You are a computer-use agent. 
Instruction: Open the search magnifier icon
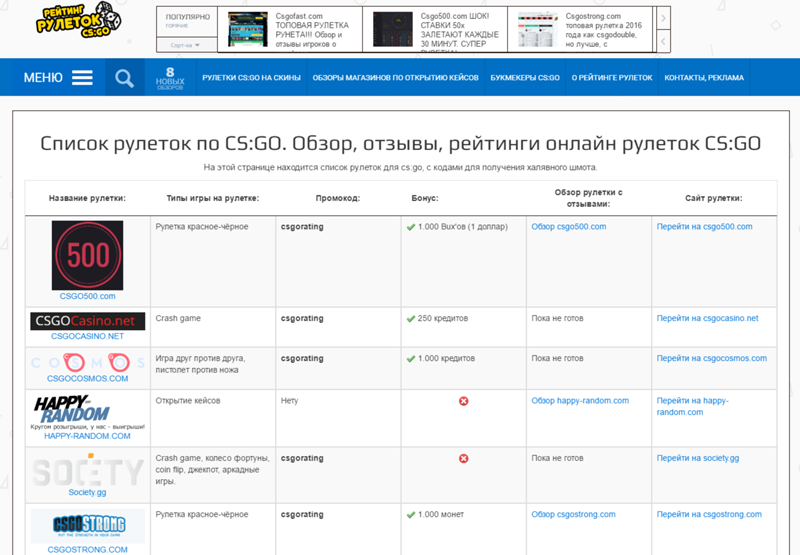pyautogui.click(x=124, y=78)
